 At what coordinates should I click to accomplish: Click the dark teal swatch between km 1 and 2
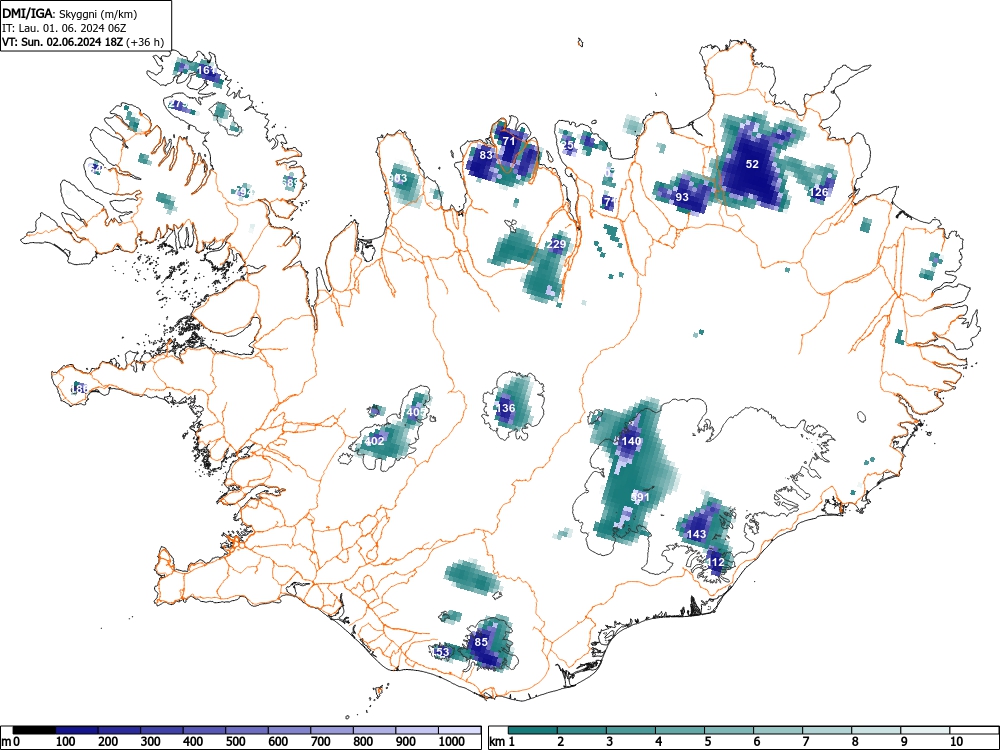533,730
